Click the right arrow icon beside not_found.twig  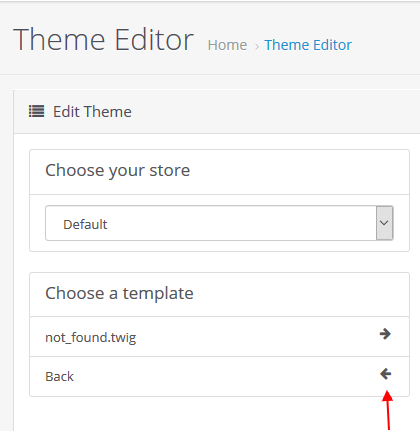(385, 334)
